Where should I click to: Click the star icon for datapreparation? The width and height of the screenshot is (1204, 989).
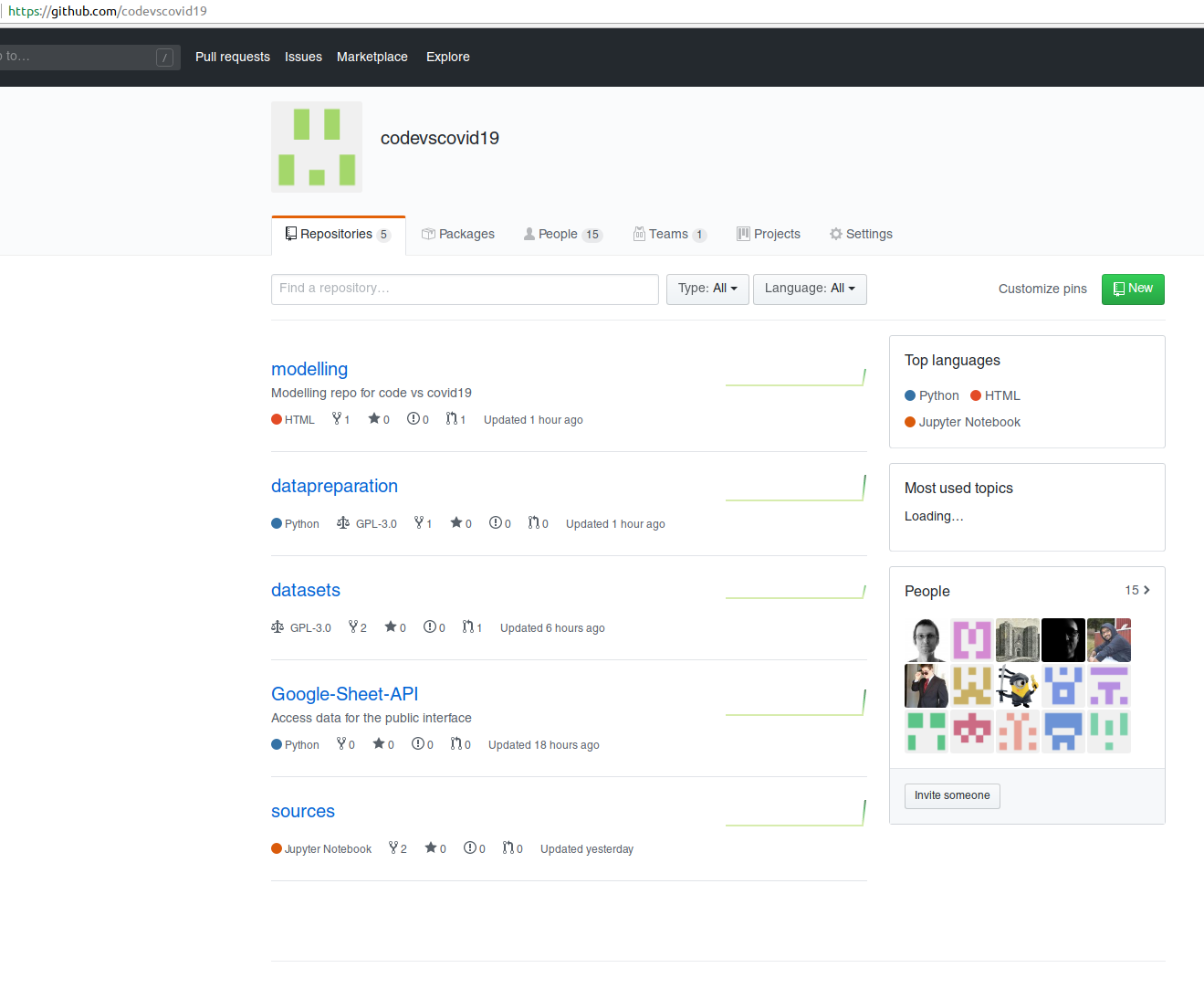coord(456,522)
